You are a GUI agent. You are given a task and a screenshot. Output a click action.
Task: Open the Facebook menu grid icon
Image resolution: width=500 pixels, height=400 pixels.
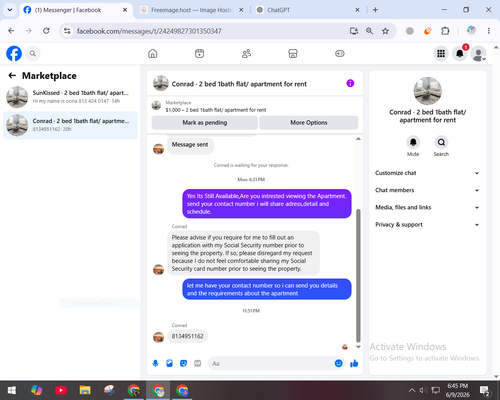(441, 53)
